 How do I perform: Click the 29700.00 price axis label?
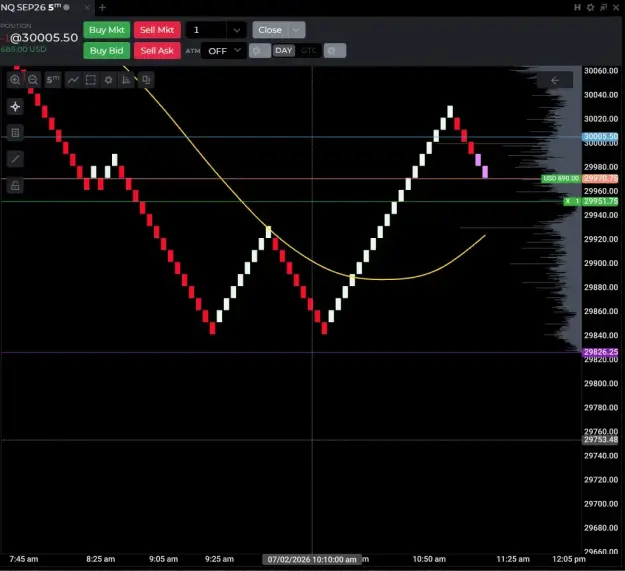(601, 504)
